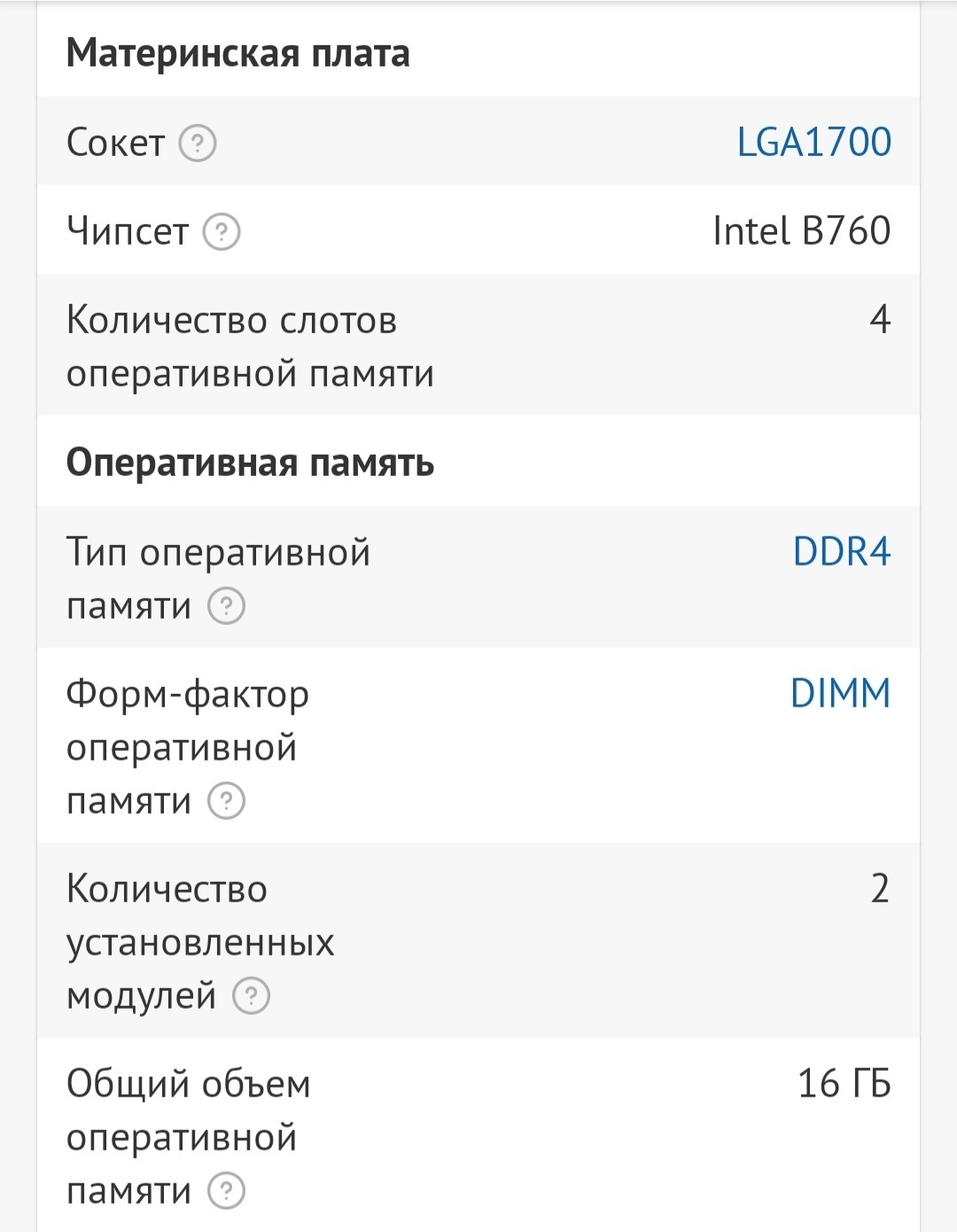Click help icon for Форм-фактор оперативной памяти

click(x=226, y=801)
